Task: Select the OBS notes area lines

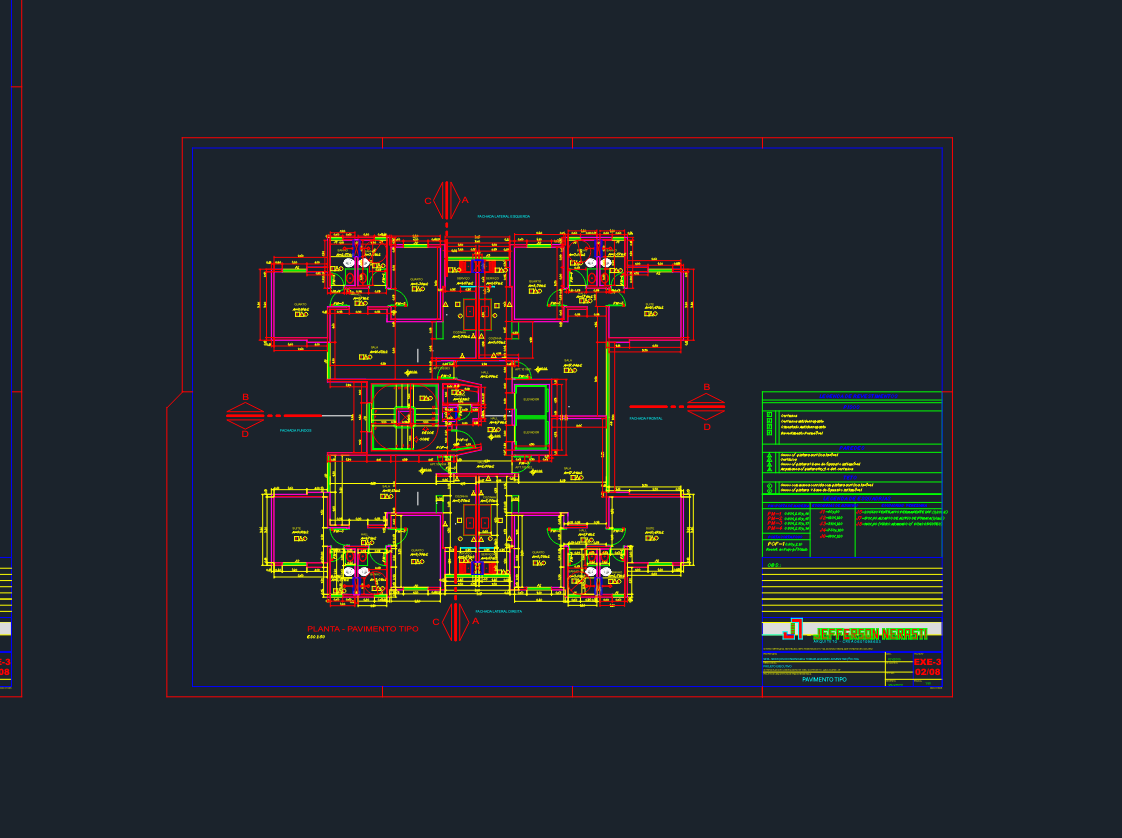Action: tap(852, 590)
